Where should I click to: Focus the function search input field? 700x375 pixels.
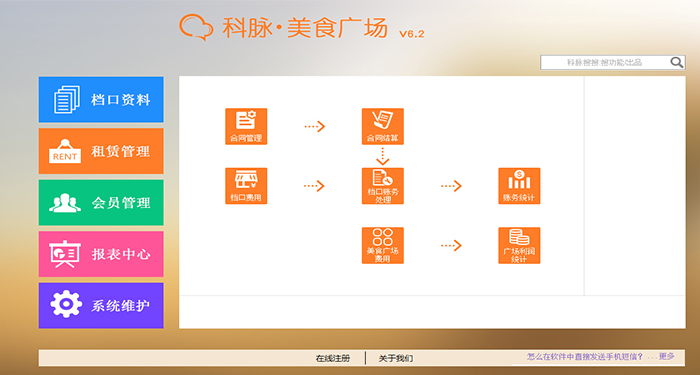coord(604,62)
